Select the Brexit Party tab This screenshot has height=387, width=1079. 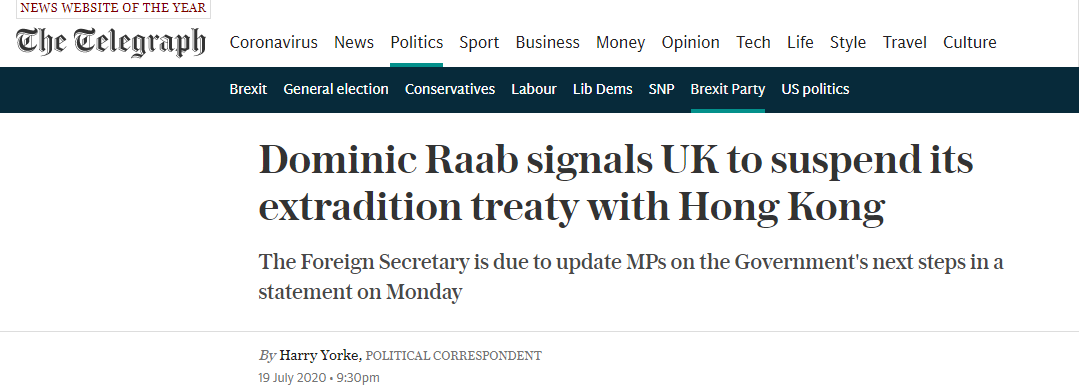coord(727,89)
